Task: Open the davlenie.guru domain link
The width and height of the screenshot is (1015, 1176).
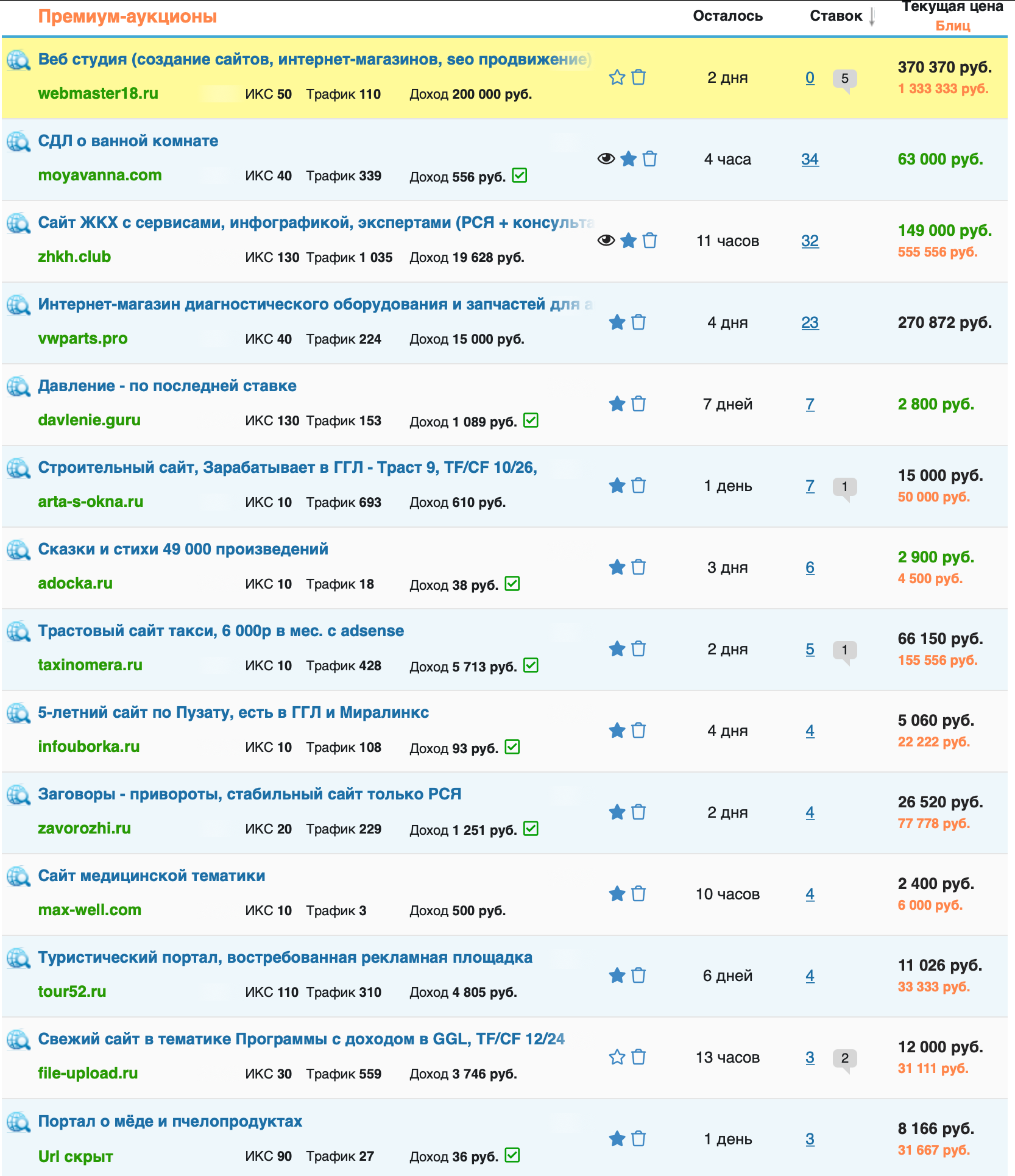Action: 89,420
